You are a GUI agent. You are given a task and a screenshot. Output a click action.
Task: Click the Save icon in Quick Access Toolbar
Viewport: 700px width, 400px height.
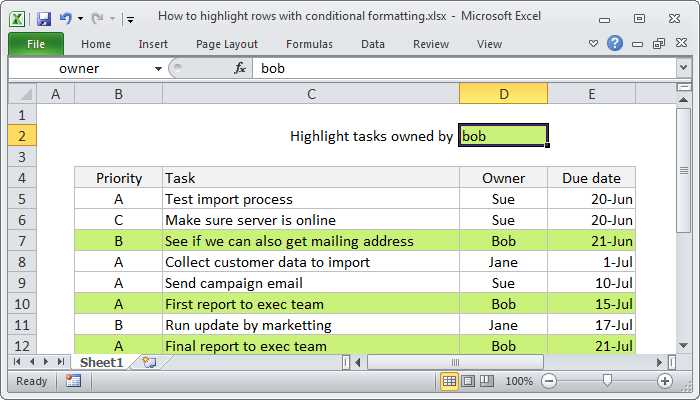click(44, 18)
